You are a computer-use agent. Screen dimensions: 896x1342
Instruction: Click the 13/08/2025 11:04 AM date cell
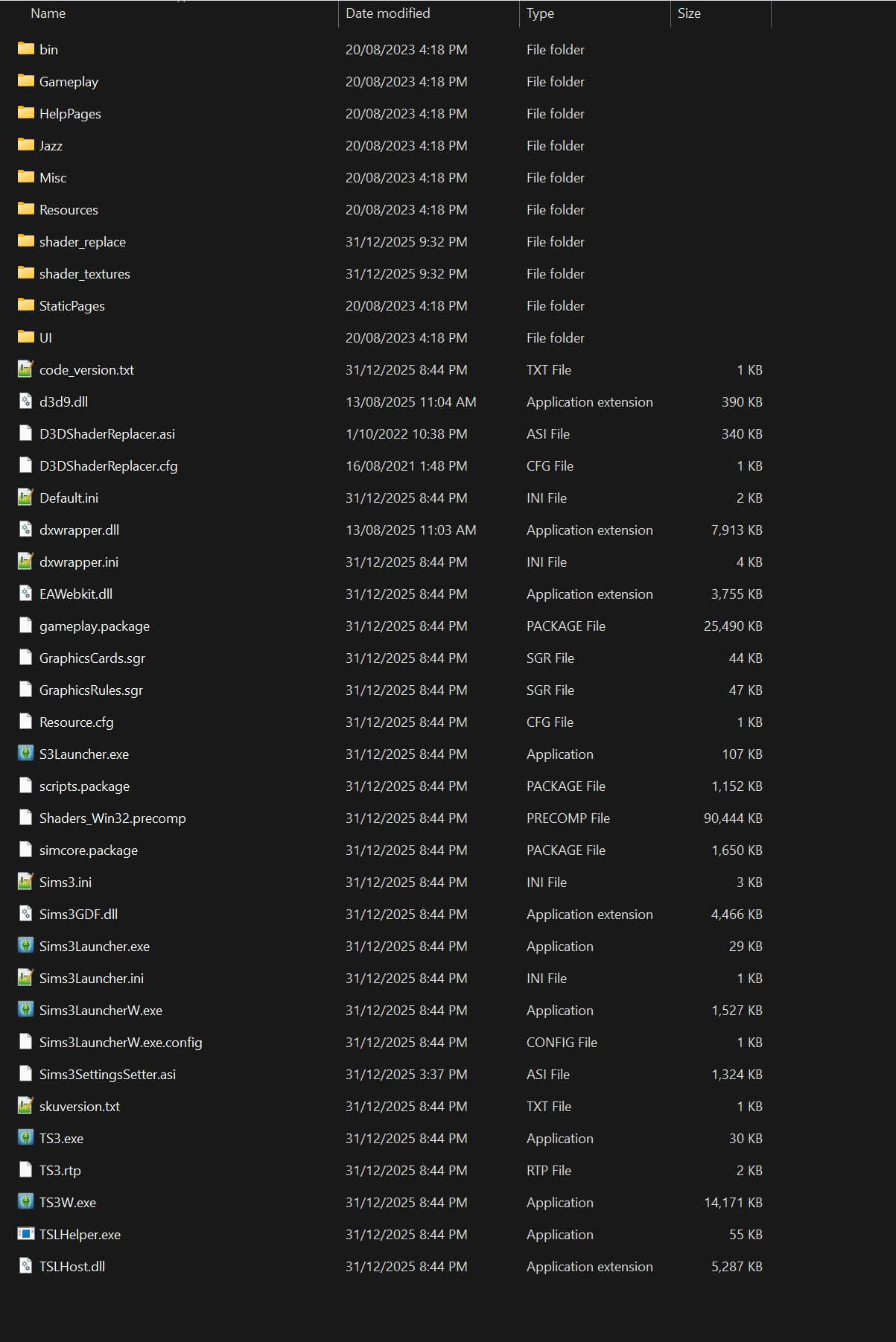pyautogui.click(x=411, y=401)
